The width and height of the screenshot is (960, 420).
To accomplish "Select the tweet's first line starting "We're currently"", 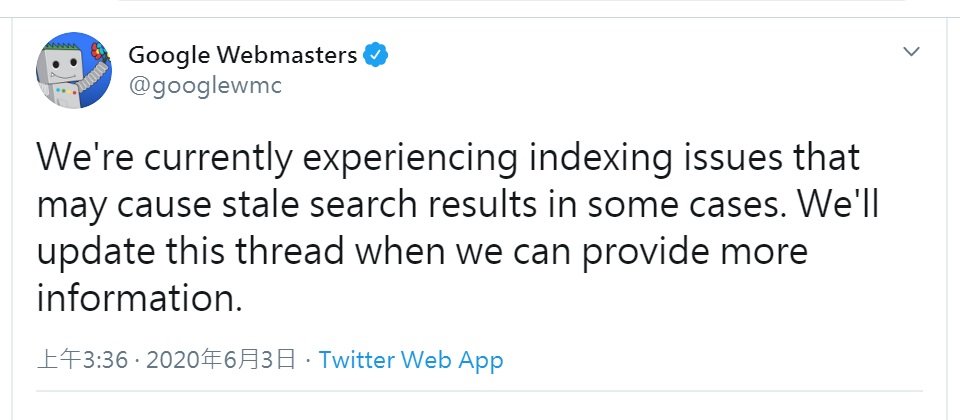I will [449, 158].
